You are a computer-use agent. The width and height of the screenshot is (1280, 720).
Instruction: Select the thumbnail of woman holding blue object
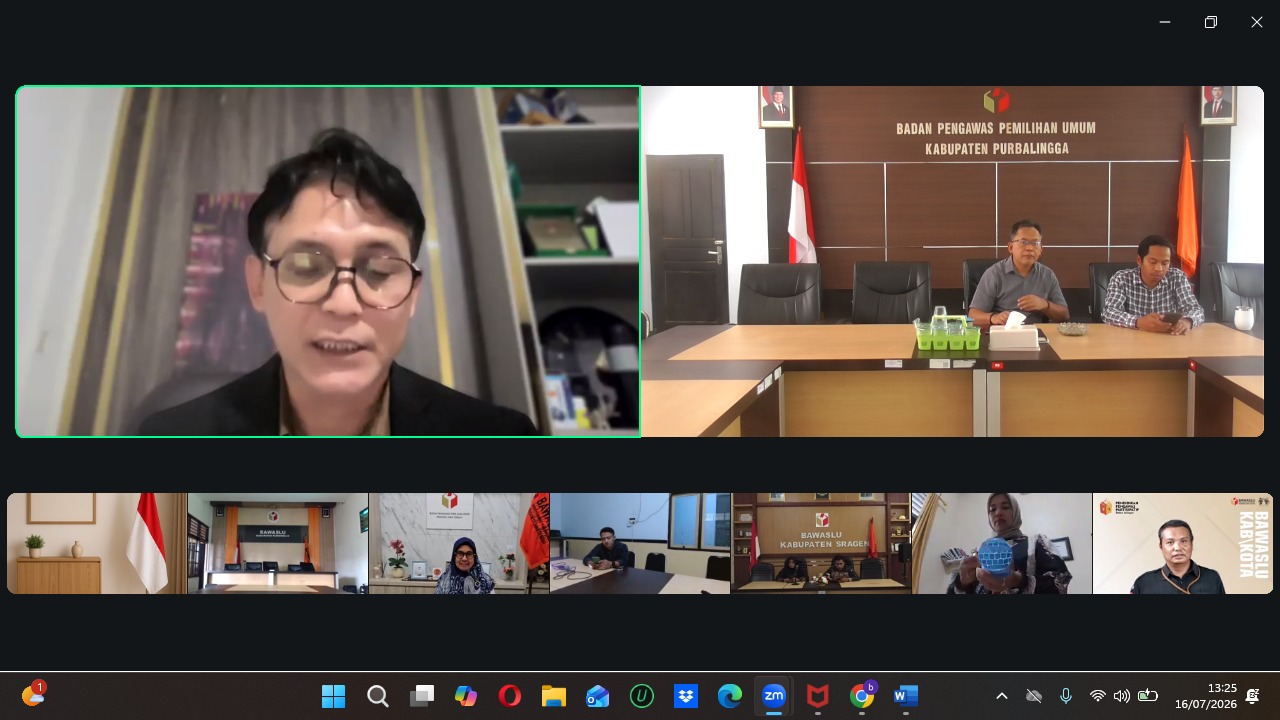(1002, 543)
